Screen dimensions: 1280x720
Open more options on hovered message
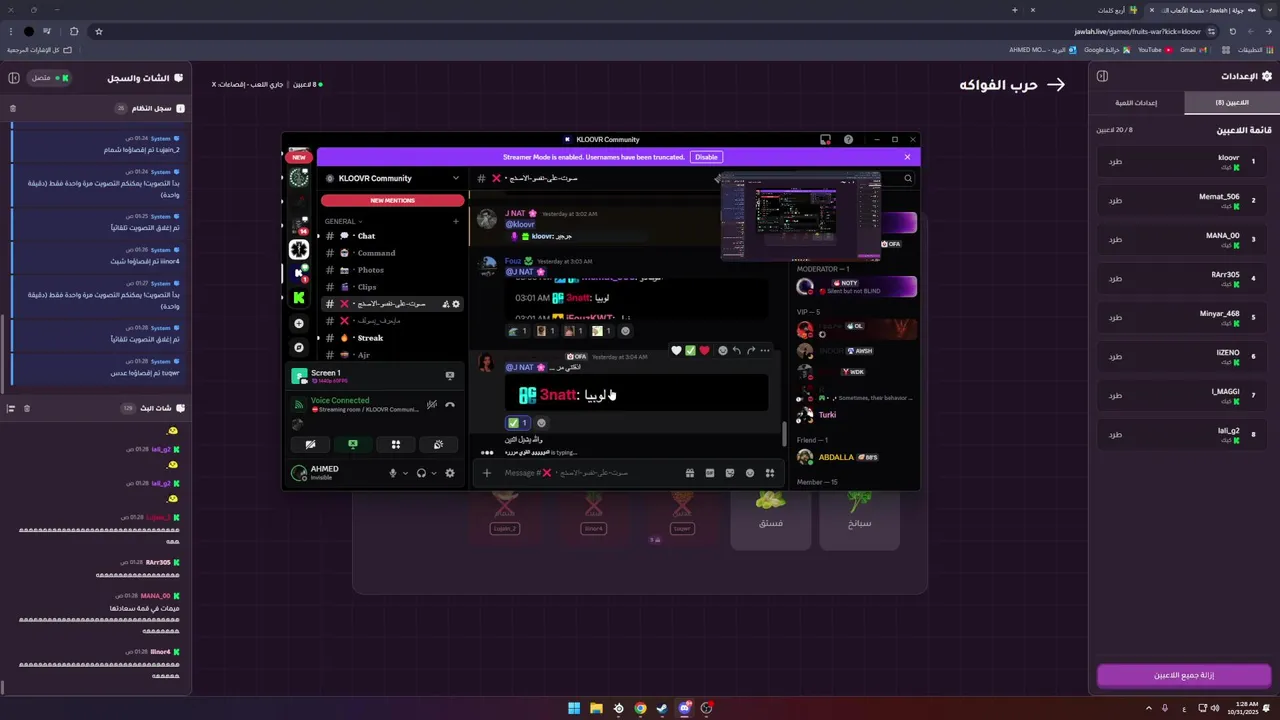tap(765, 351)
